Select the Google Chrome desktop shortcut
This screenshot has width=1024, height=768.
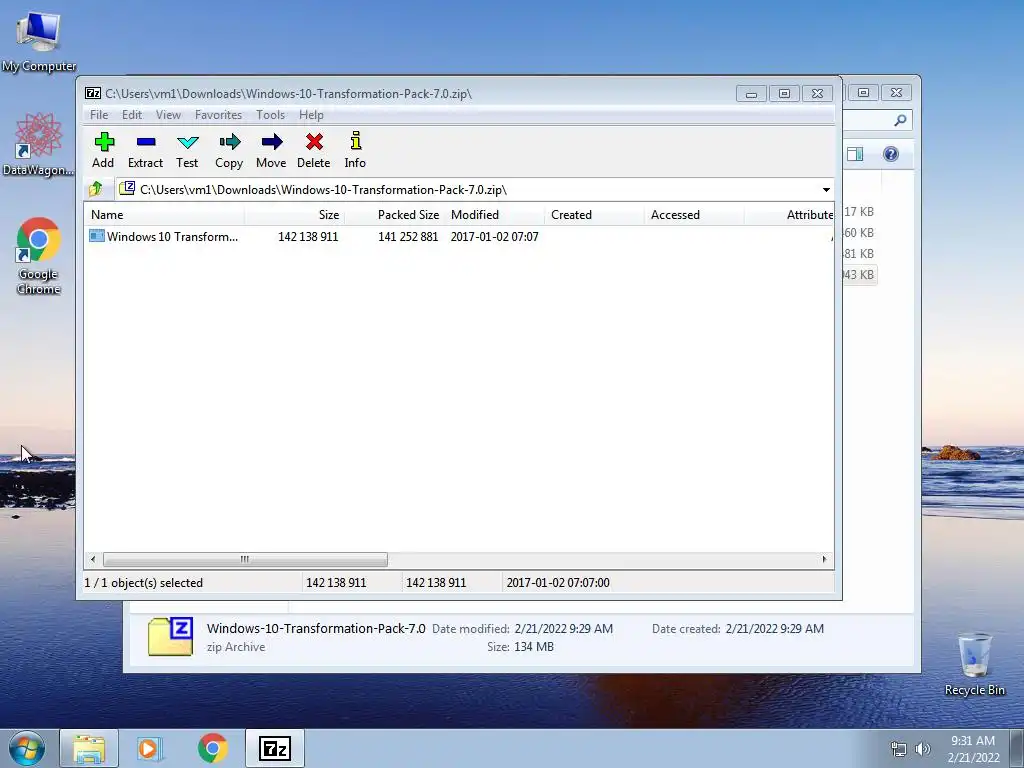coord(39,255)
